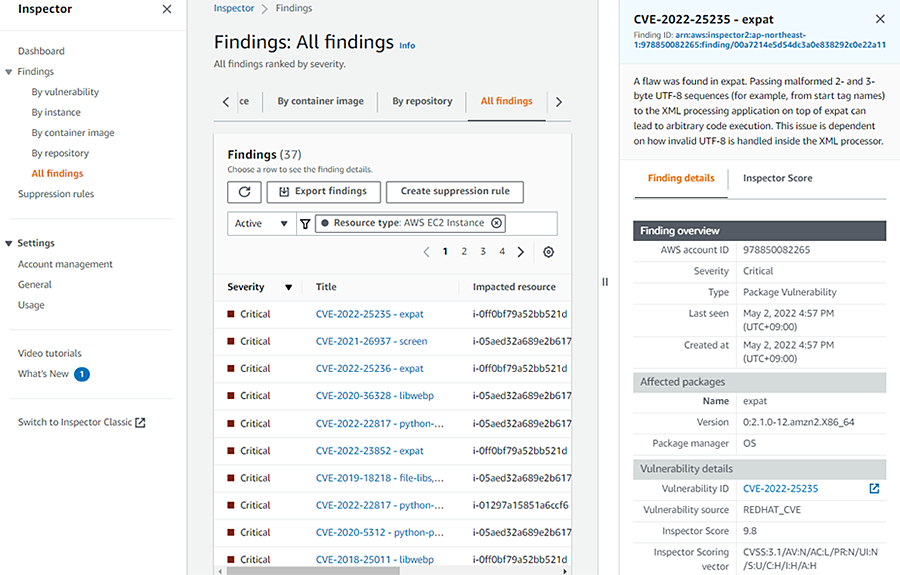Select the Finding details tab
This screenshot has width=900, height=575.
pyautogui.click(x=681, y=178)
